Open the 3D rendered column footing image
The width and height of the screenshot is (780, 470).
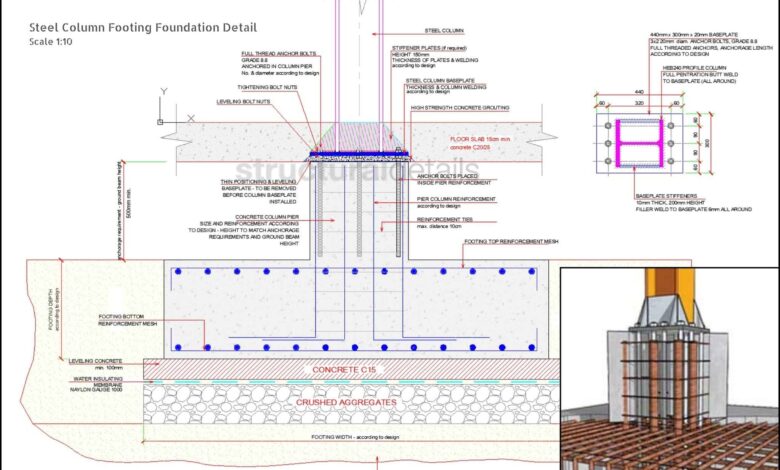670,369
